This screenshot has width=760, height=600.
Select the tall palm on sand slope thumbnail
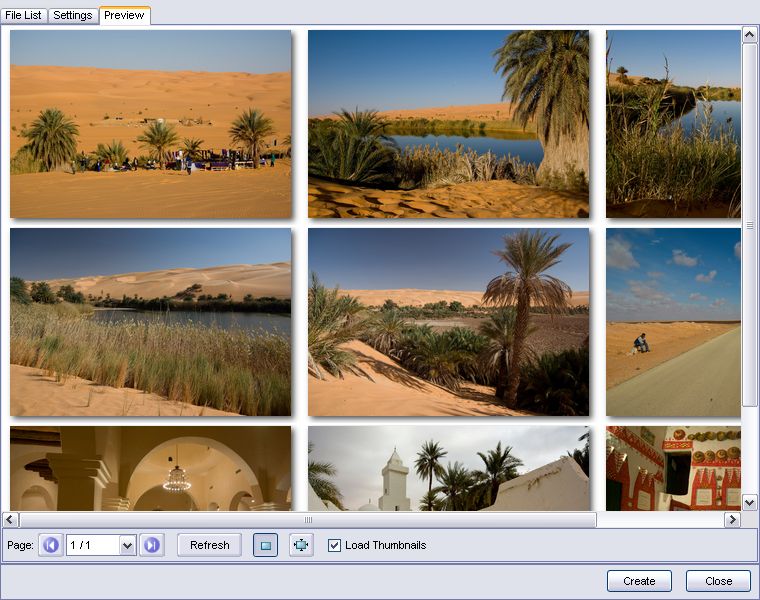click(448, 322)
